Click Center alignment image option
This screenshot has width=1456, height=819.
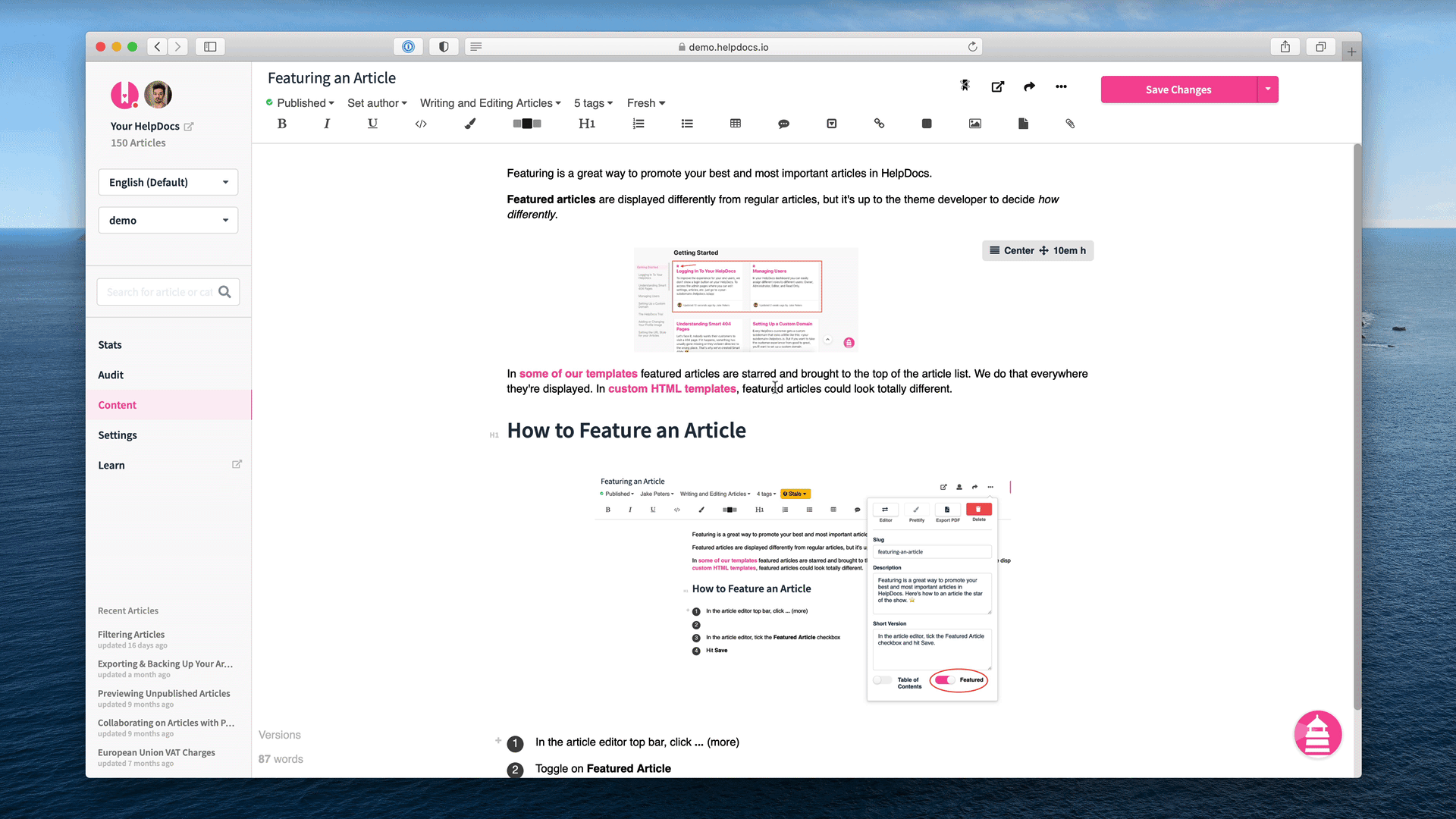click(x=1012, y=251)
